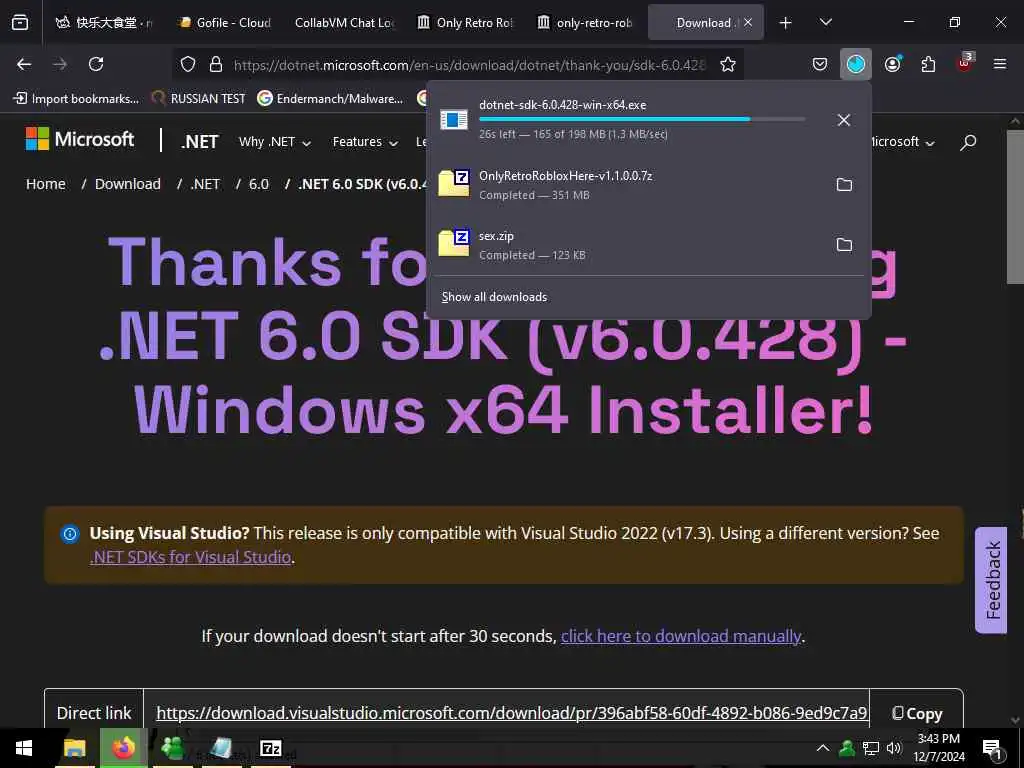Open the list all tabs dropdown

click(825, 22)
